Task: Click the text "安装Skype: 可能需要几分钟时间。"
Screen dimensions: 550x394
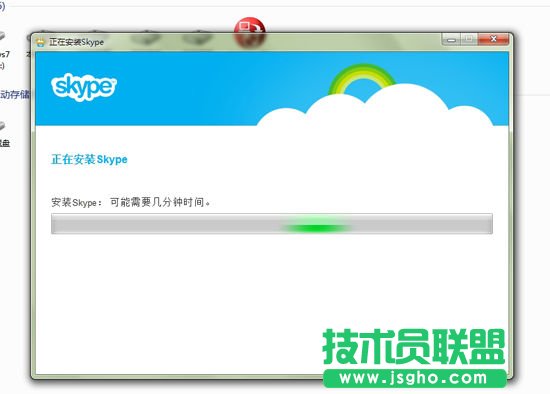Action: click(130, 202)
